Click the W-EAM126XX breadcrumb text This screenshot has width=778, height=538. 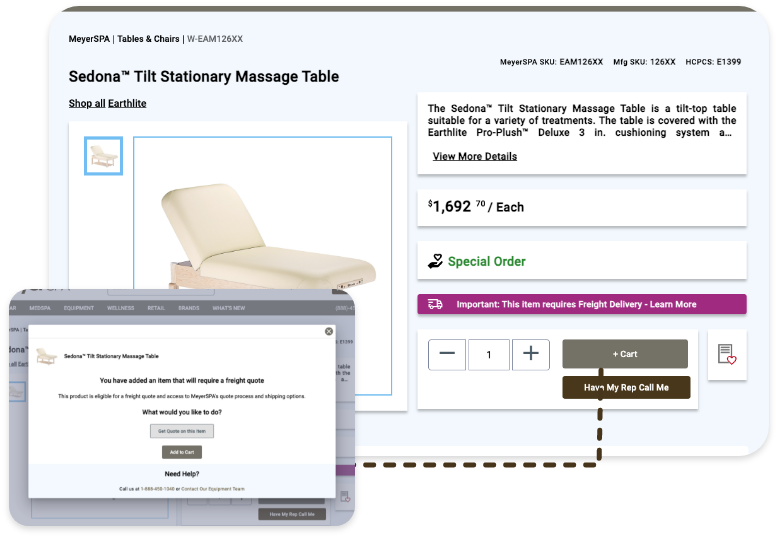pos(215,39)
